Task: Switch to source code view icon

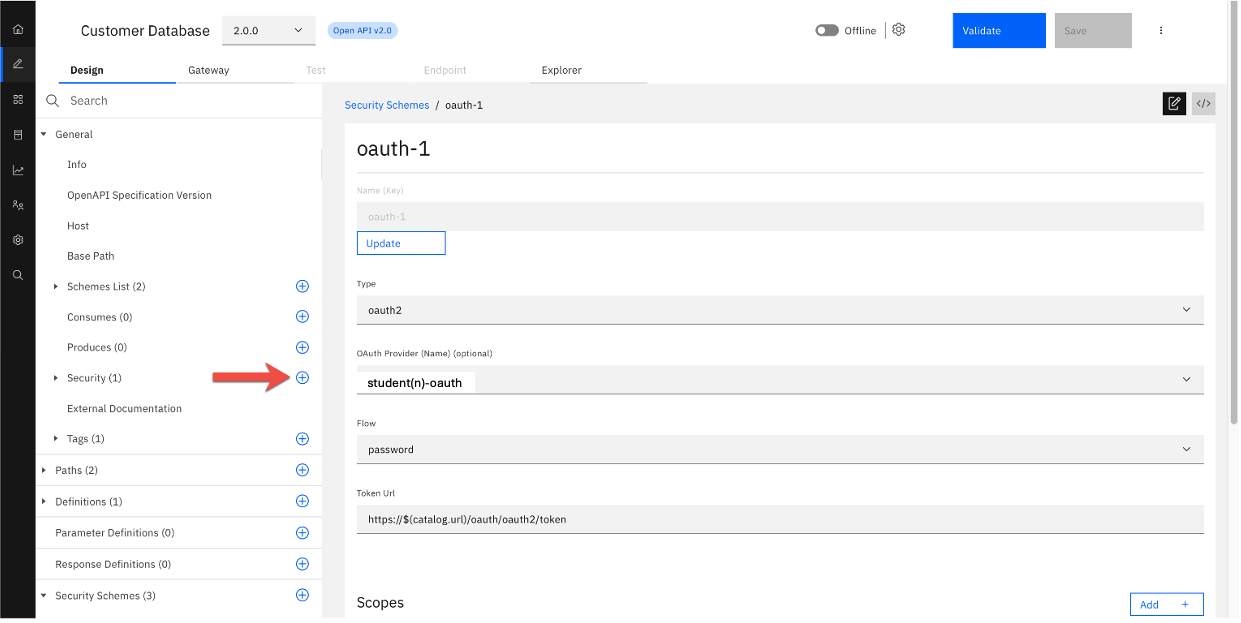Action: (x=1203, y=103)
